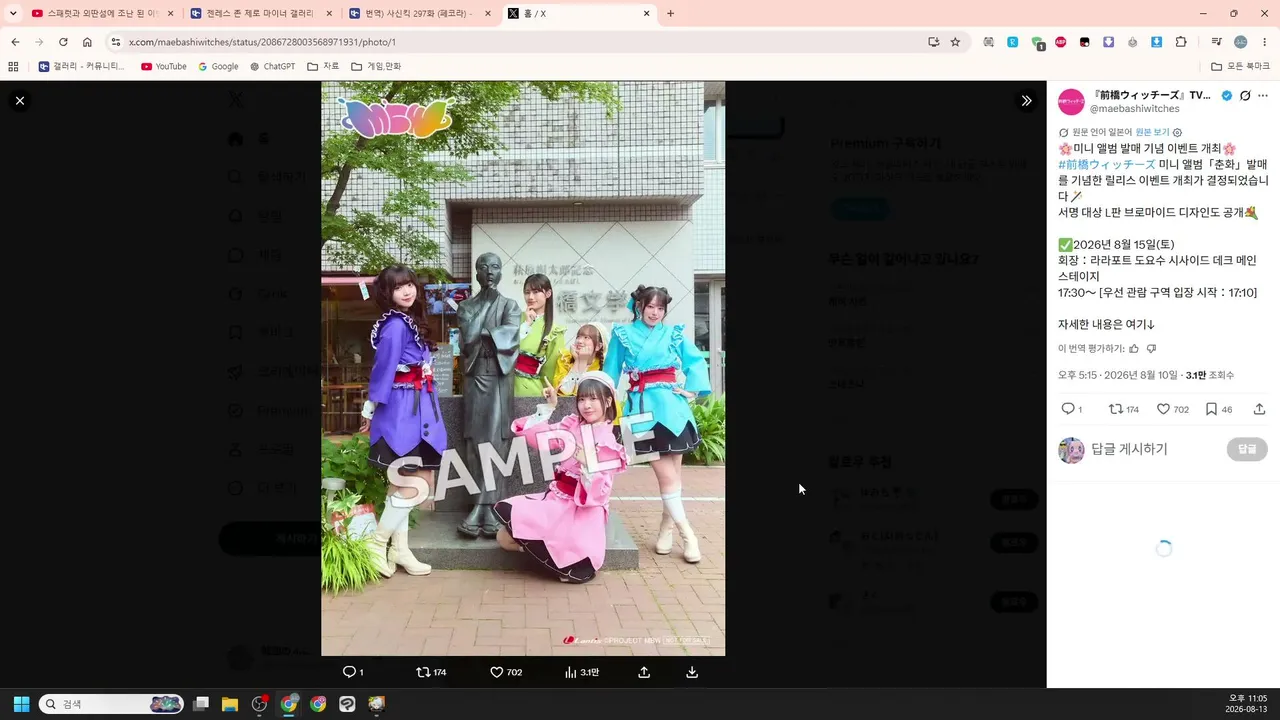
Task: Open view analytics icon under the photo
Action: pyautogui.click(x=571, y=672)
